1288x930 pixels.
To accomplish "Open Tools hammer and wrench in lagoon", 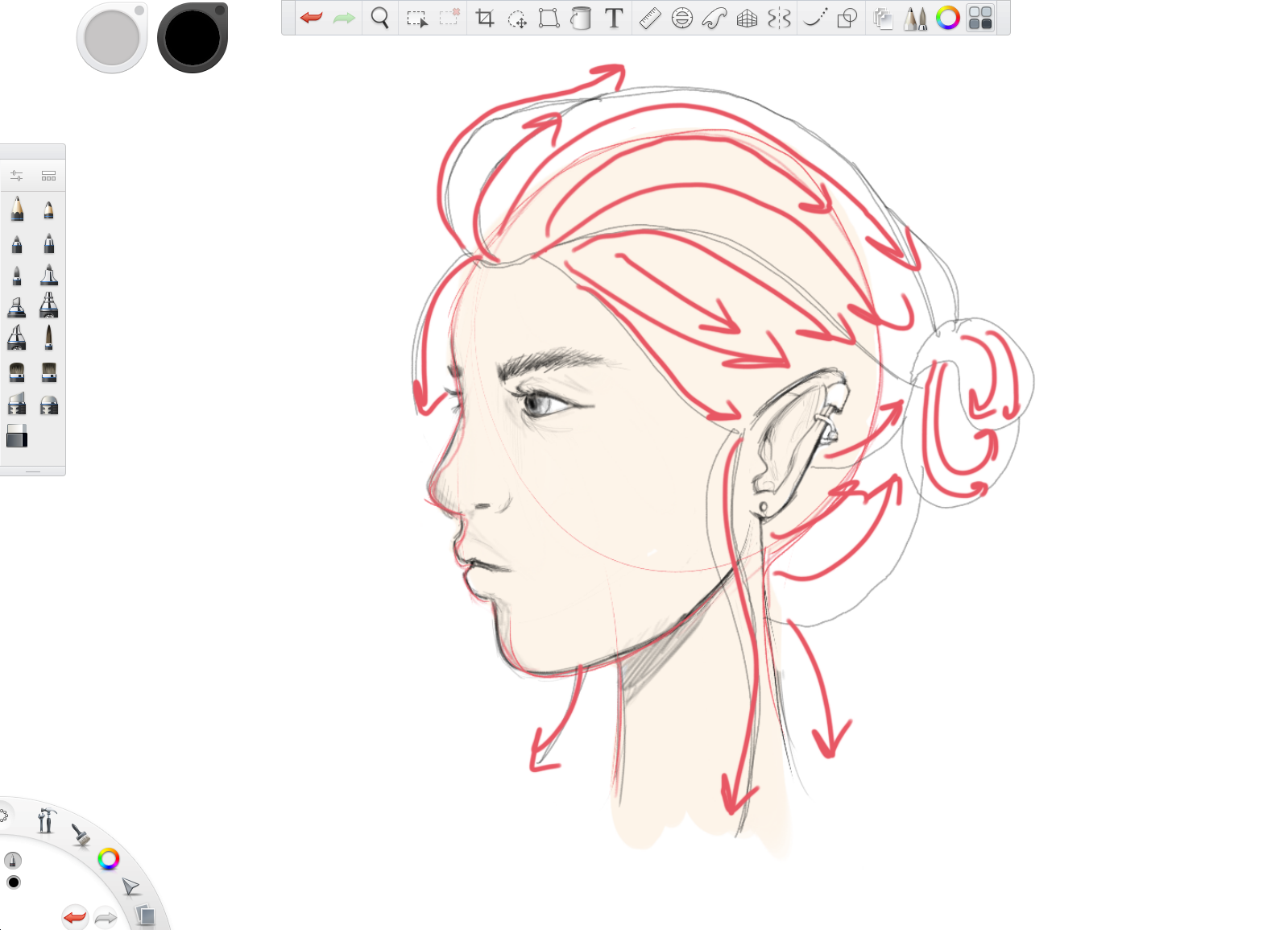I will point(46,820).
